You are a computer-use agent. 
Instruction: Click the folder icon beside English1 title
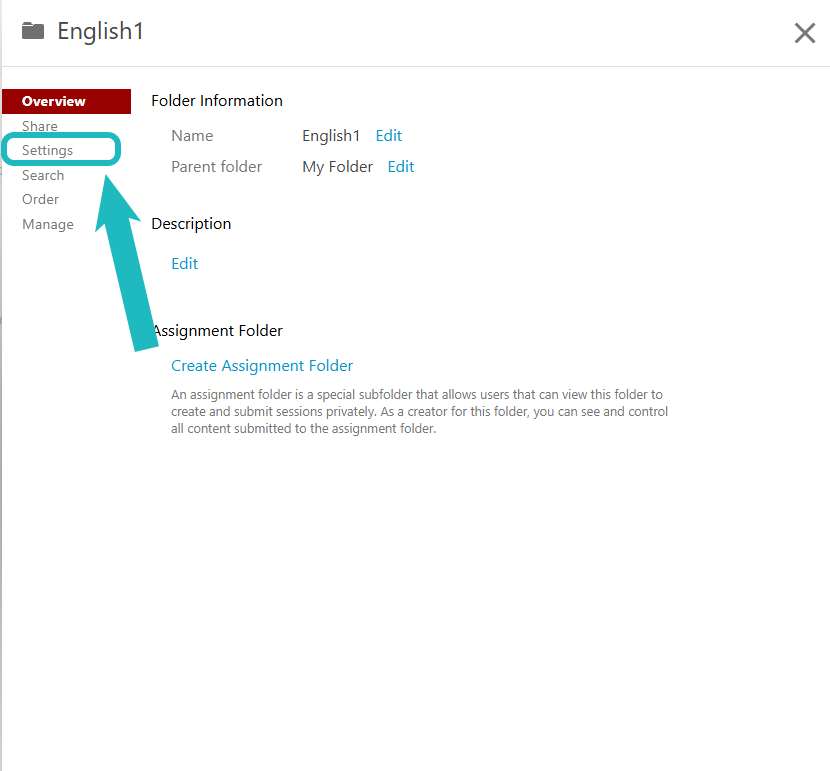(x=33, y=31)
